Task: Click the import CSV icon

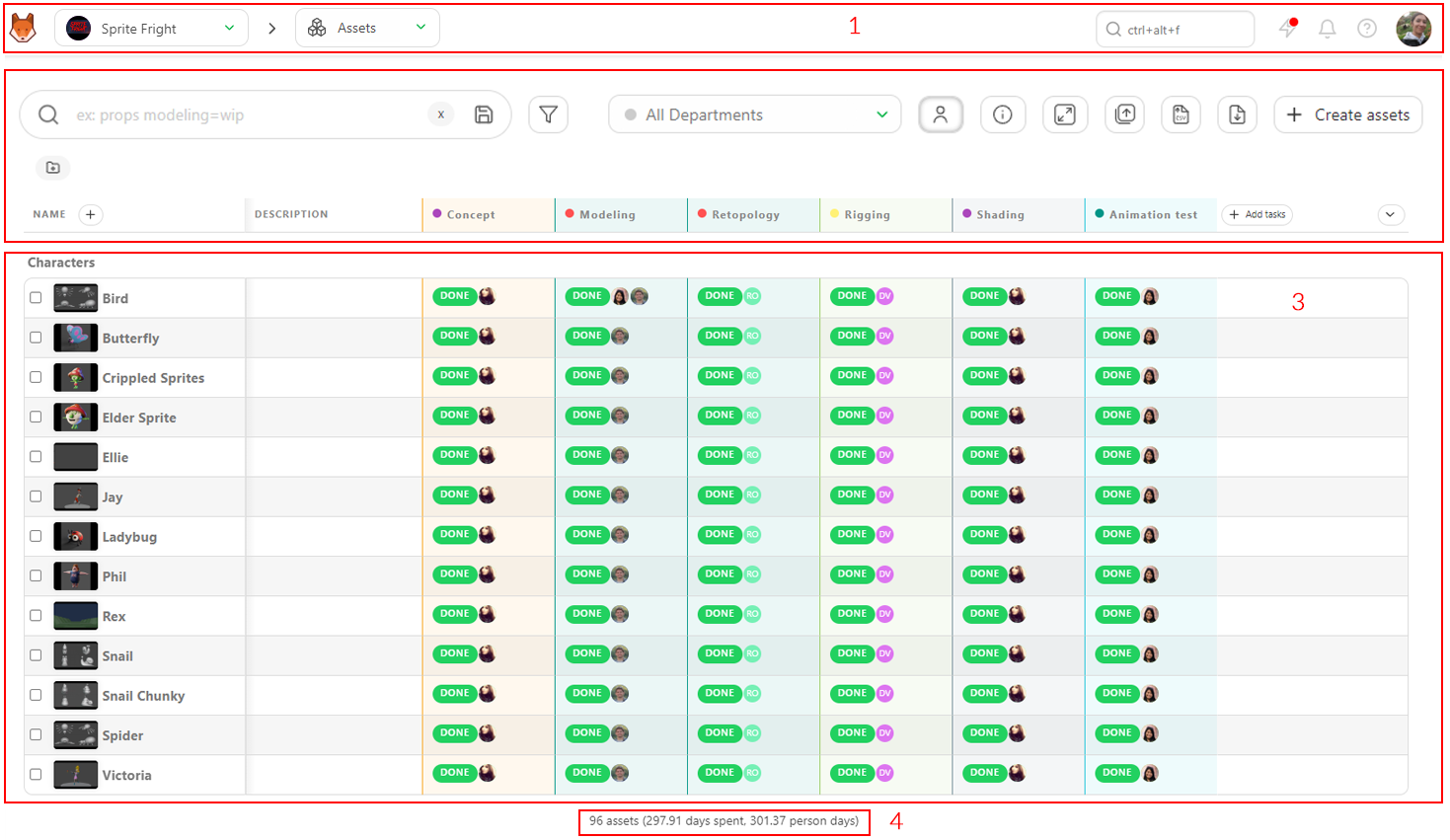Action: coord(1181,115)
